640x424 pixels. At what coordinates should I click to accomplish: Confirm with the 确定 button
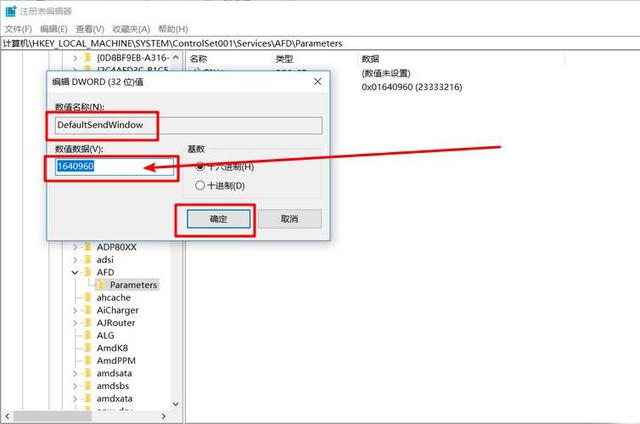[218, 219]
